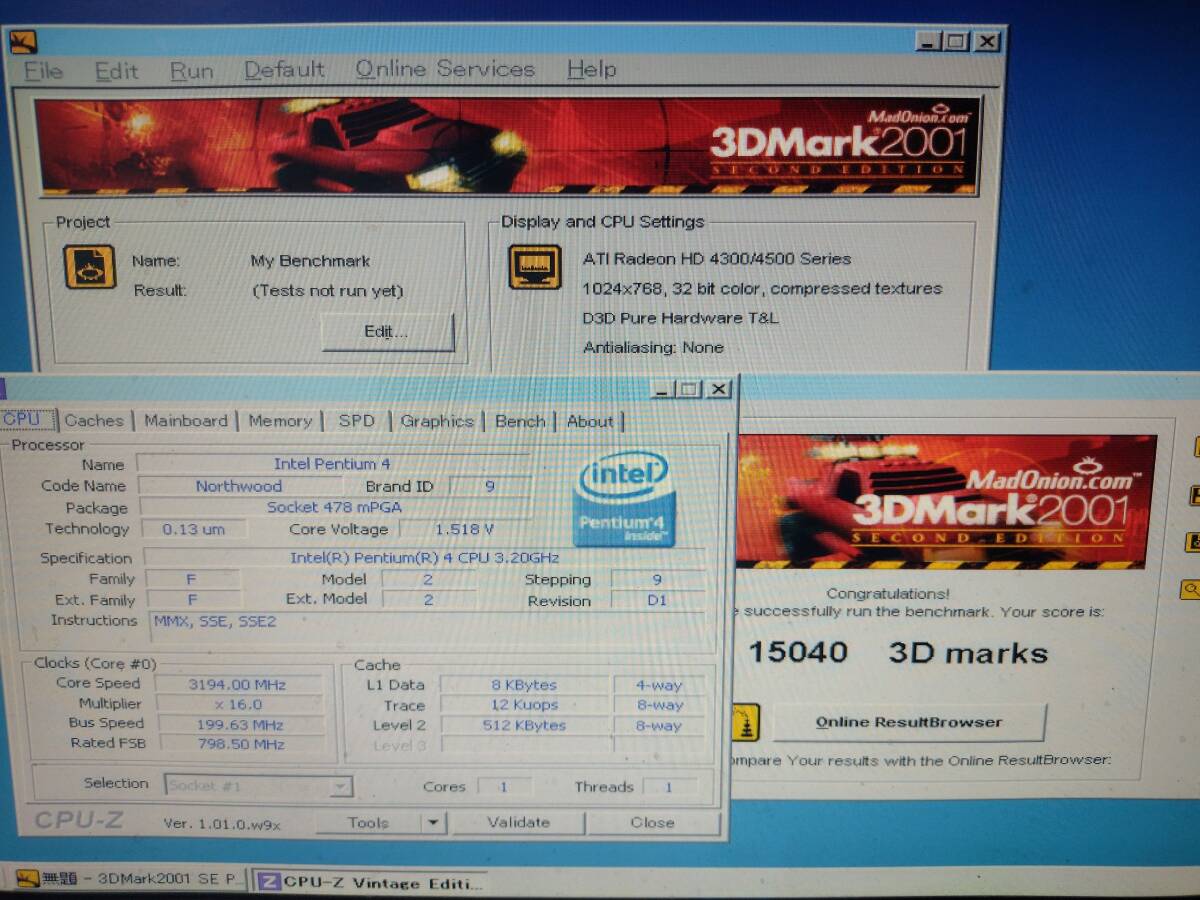This screenshot has height=900, width=1200.
Task: Click the Validate button in CPU-Z
Action: coord(518,823)
